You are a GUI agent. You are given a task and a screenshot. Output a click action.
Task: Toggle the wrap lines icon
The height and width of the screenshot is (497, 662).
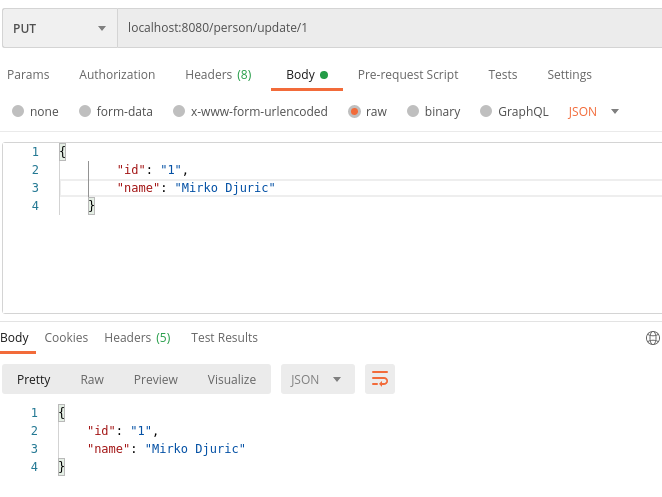[380, 379]
